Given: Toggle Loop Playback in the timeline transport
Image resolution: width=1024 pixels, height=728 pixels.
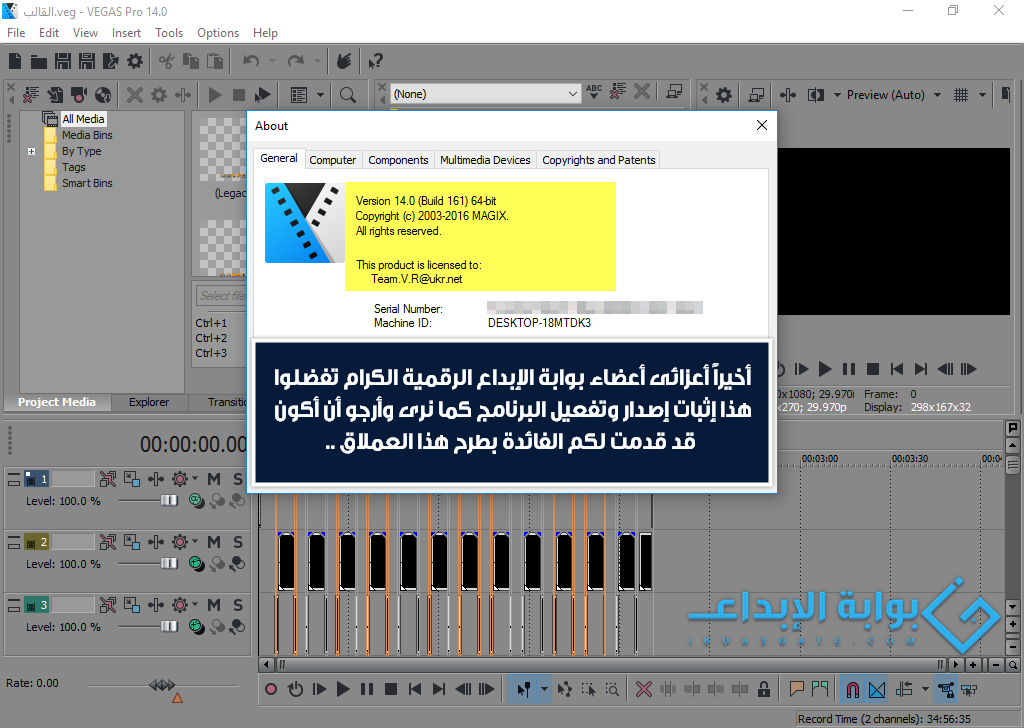Looking at the screenshot, I should (x=295, y=689).
